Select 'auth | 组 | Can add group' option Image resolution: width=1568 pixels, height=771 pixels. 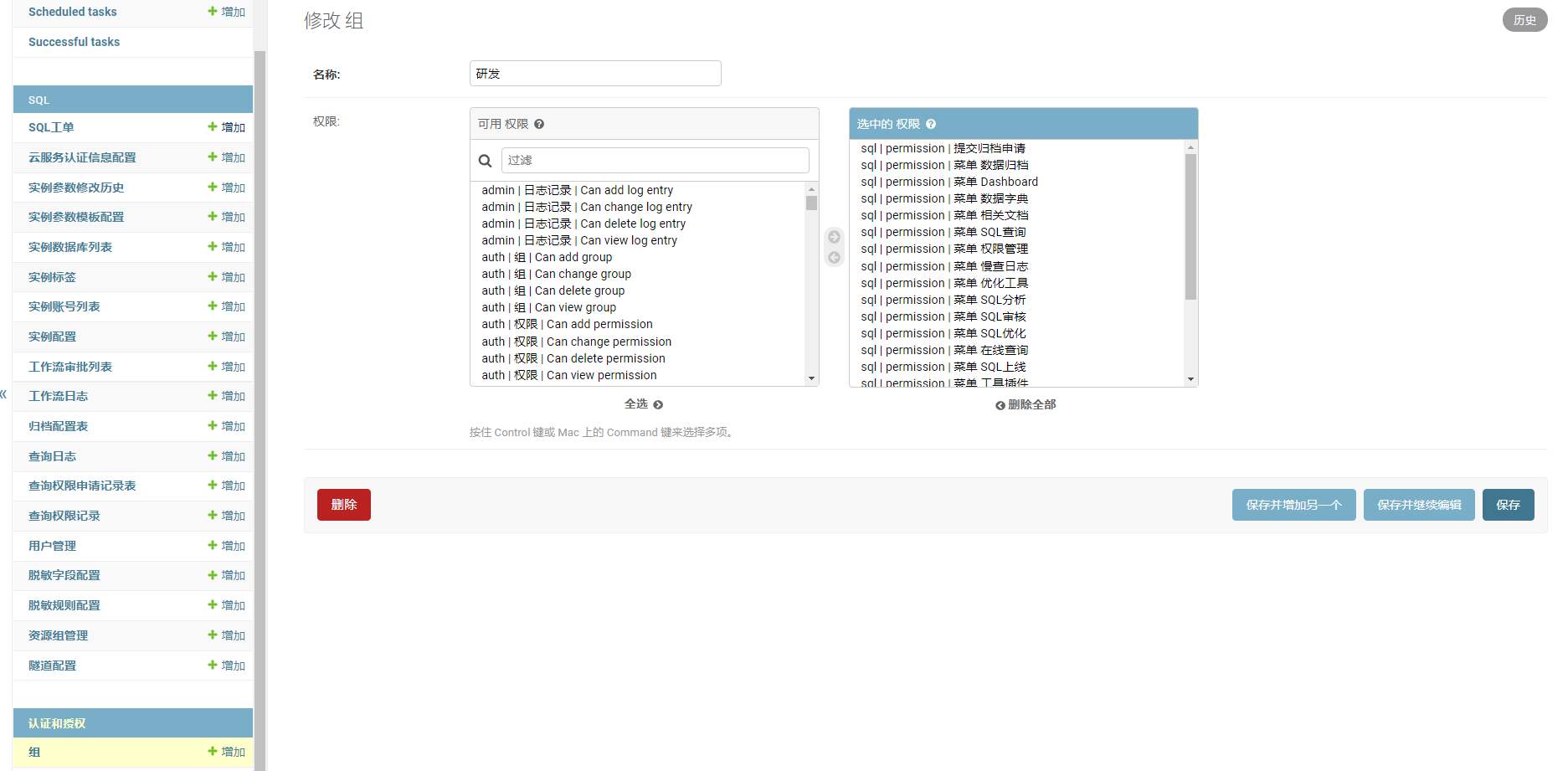547,257
